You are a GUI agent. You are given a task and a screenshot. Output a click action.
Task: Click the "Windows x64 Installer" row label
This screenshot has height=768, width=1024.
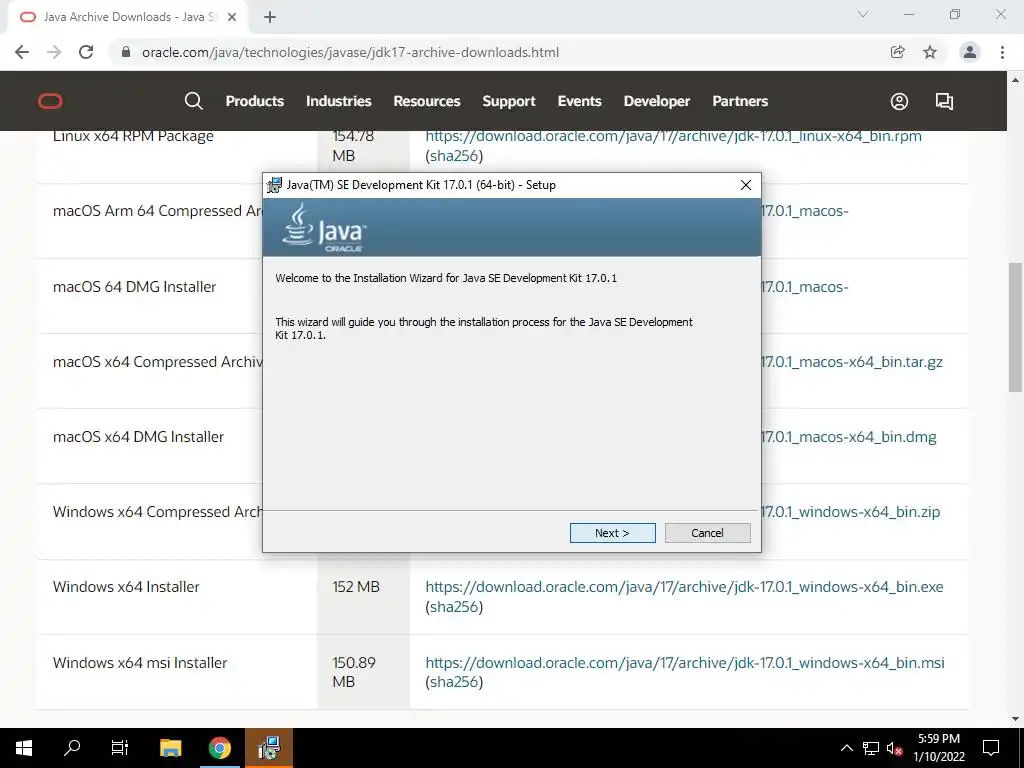click(x=126, y=586)
